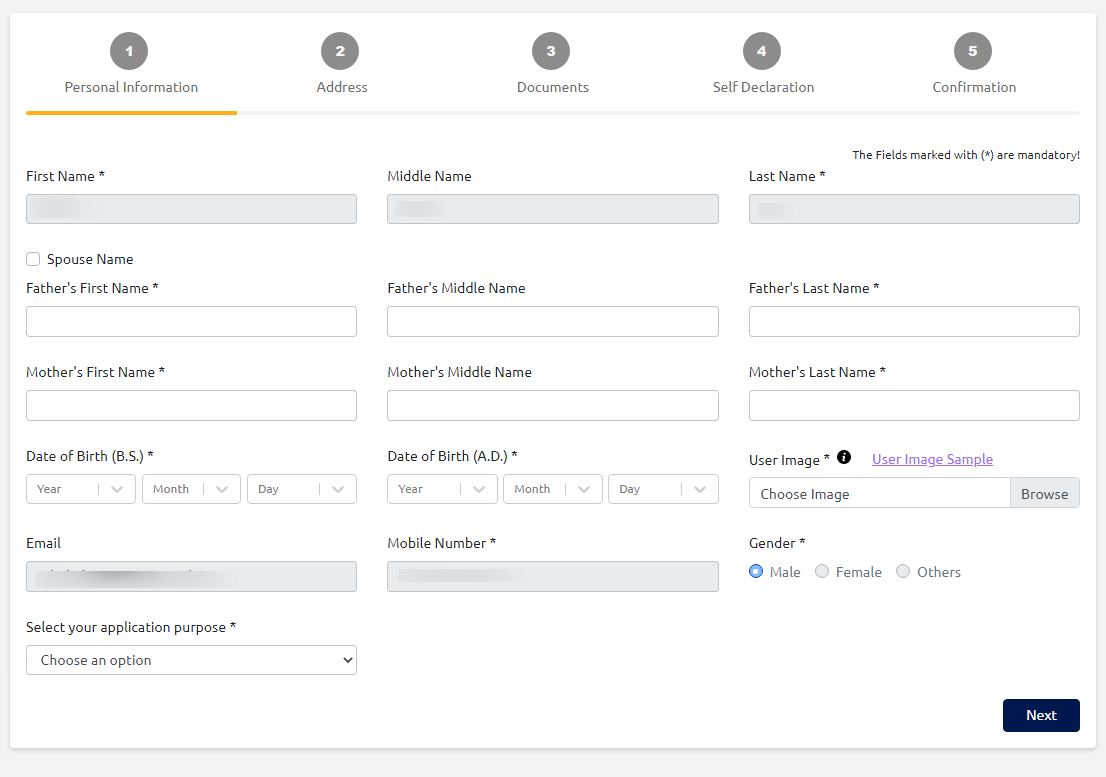Click the disabled Last Name field
Viewport: 1106px width, 777px height.
point(914,209)
